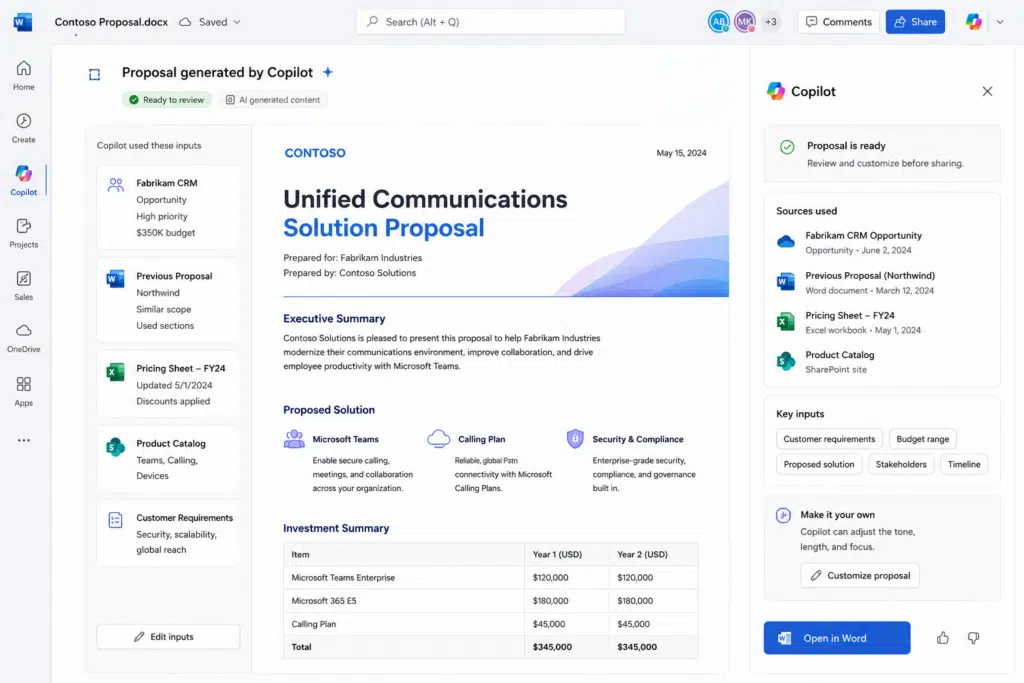Click the AB user avatar
The image size is (1024, 683).
(719, 22)
